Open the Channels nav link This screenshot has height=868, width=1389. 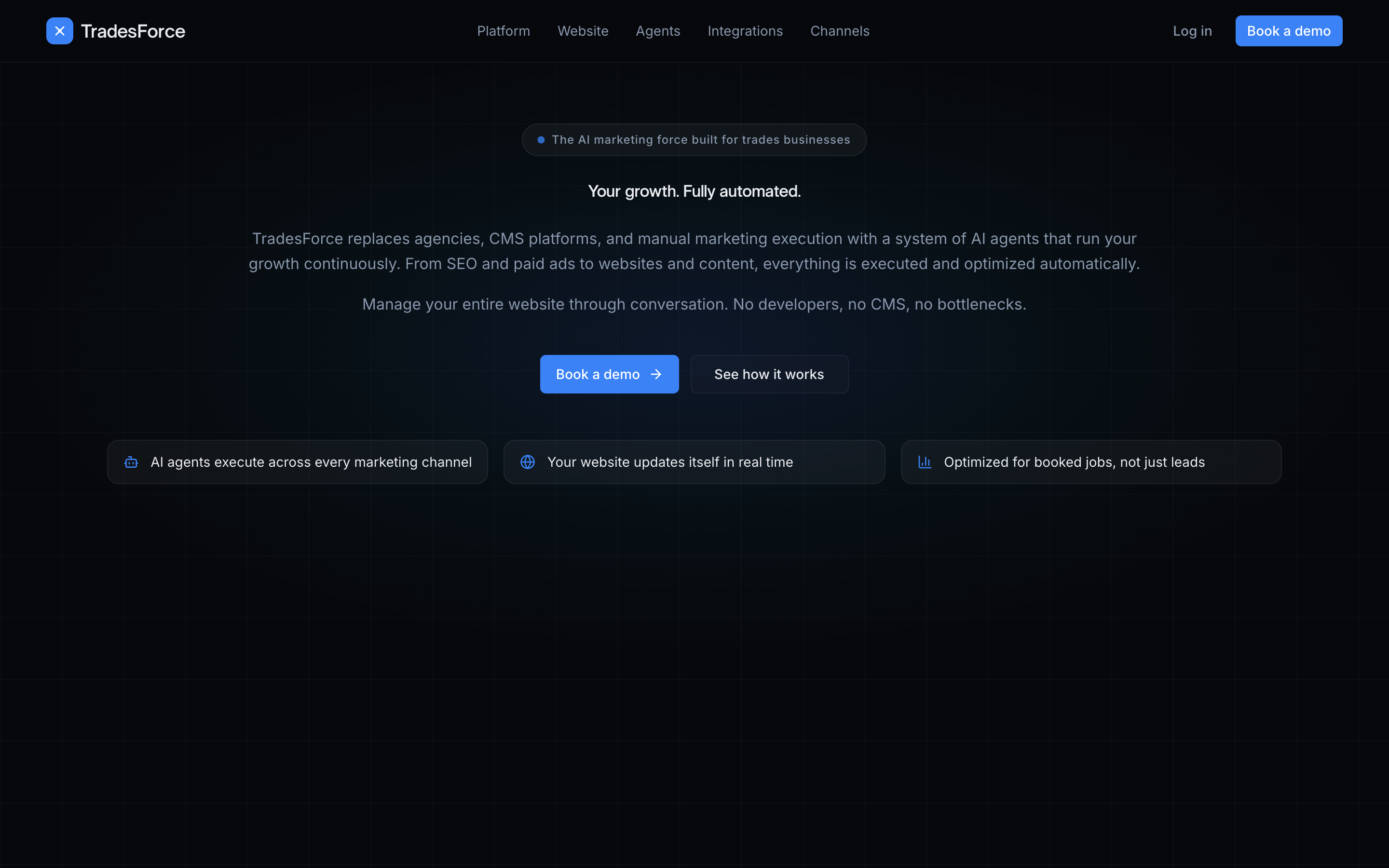point(840,31)
